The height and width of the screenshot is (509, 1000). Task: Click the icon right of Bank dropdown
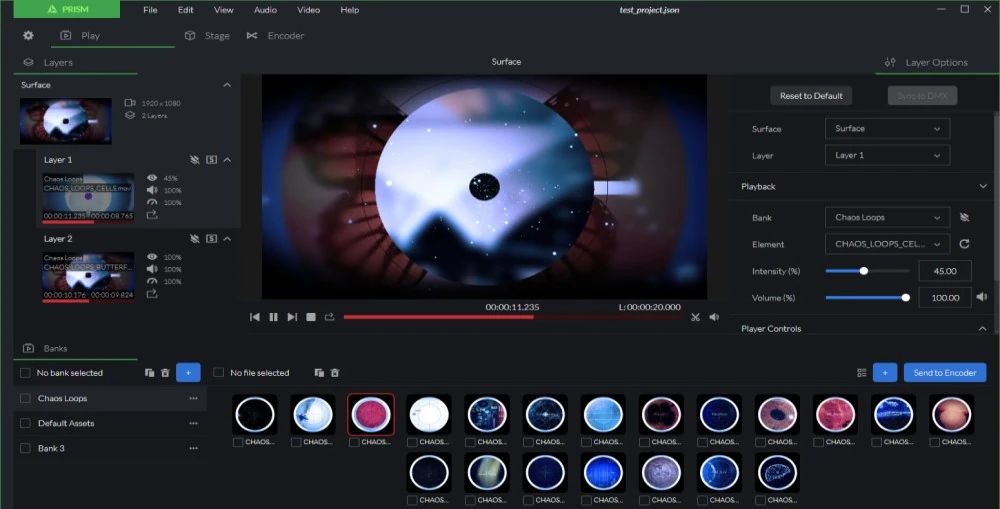click(964, 218)
